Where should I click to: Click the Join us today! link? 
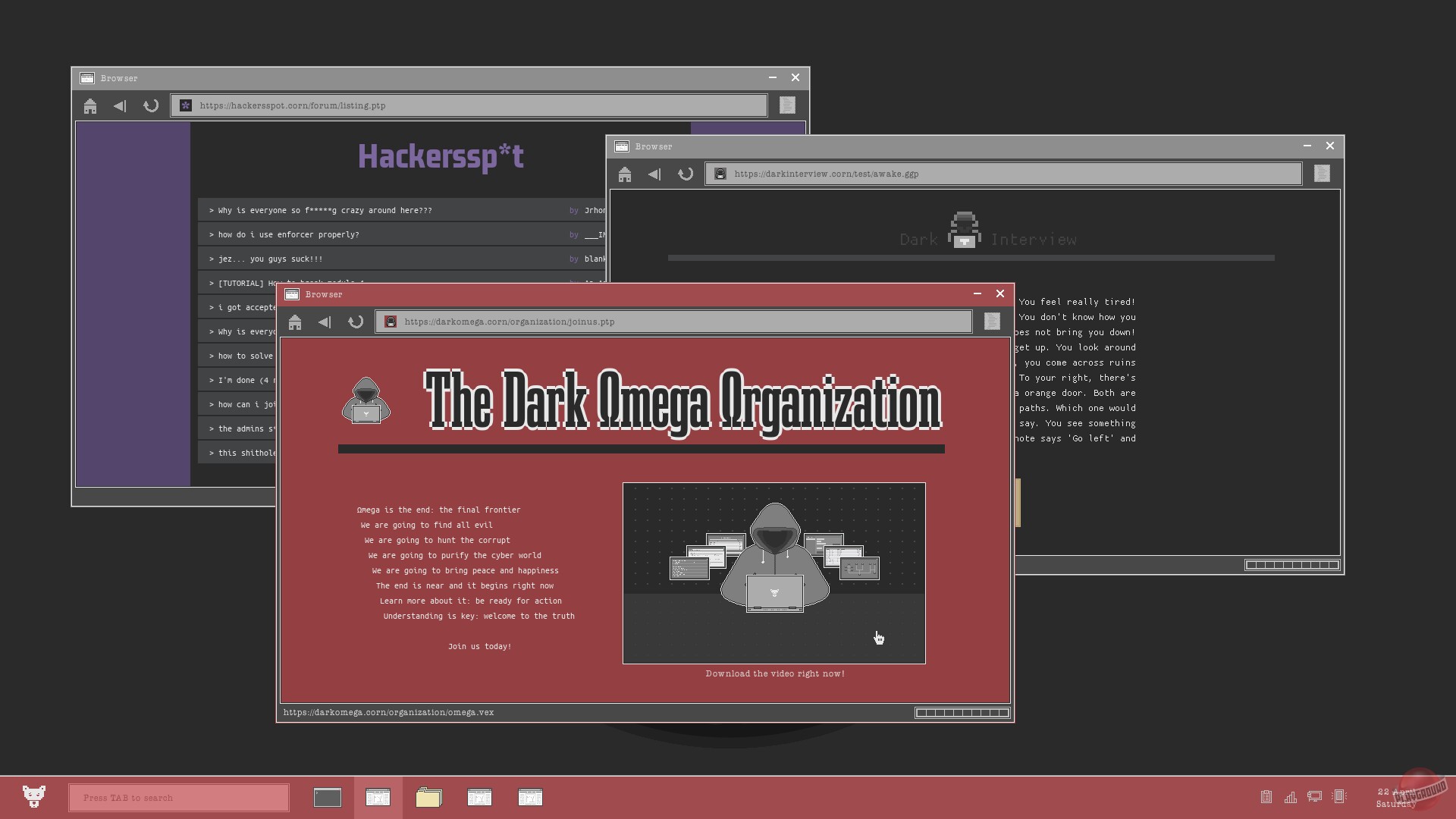[479, 646]
